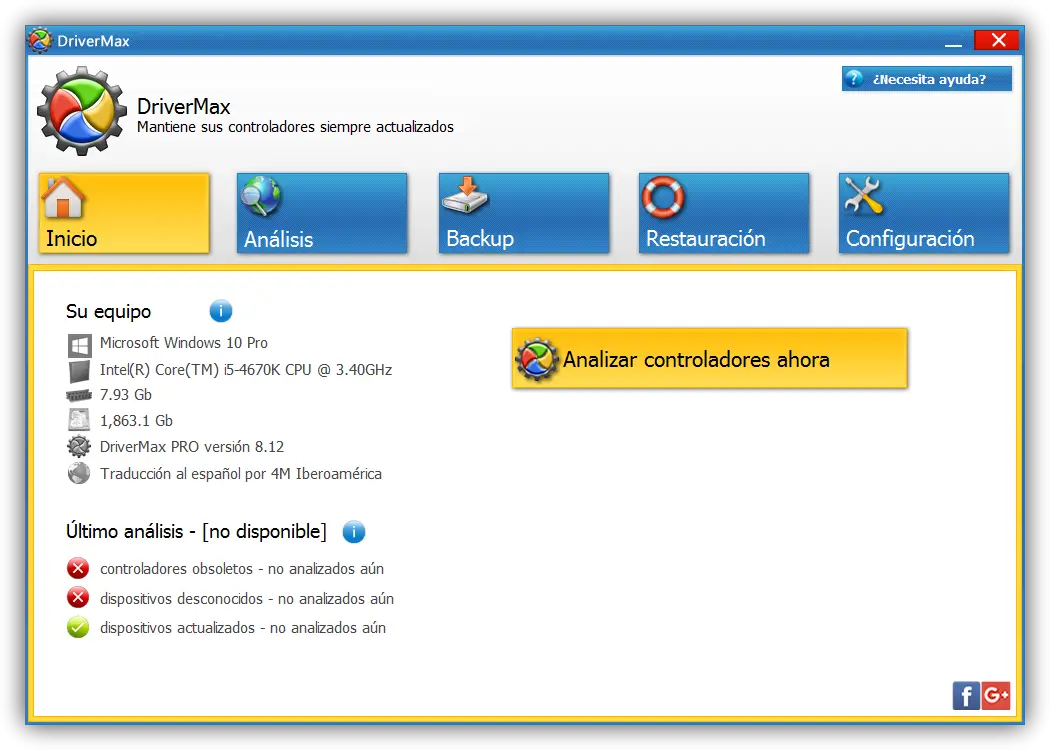The width and height of the screenshot is (1050, 750).
Task: Click the globe icon beside Traducción al español
Action: click(79, 473)
